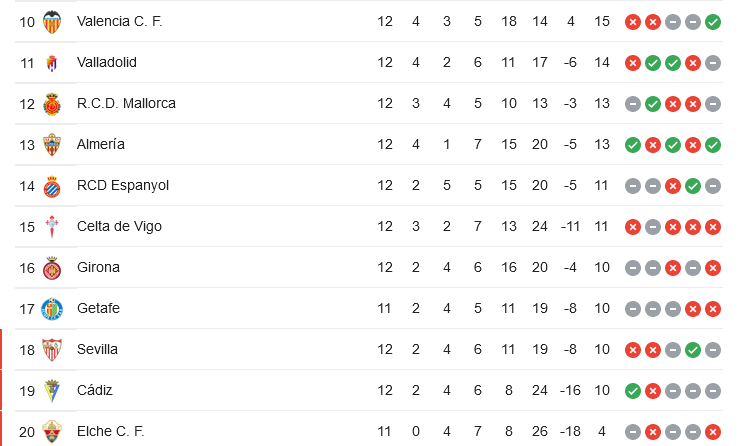Click the Almería club crest
The height and width of the screenshot is (446, 743).
tap(52, 144)
